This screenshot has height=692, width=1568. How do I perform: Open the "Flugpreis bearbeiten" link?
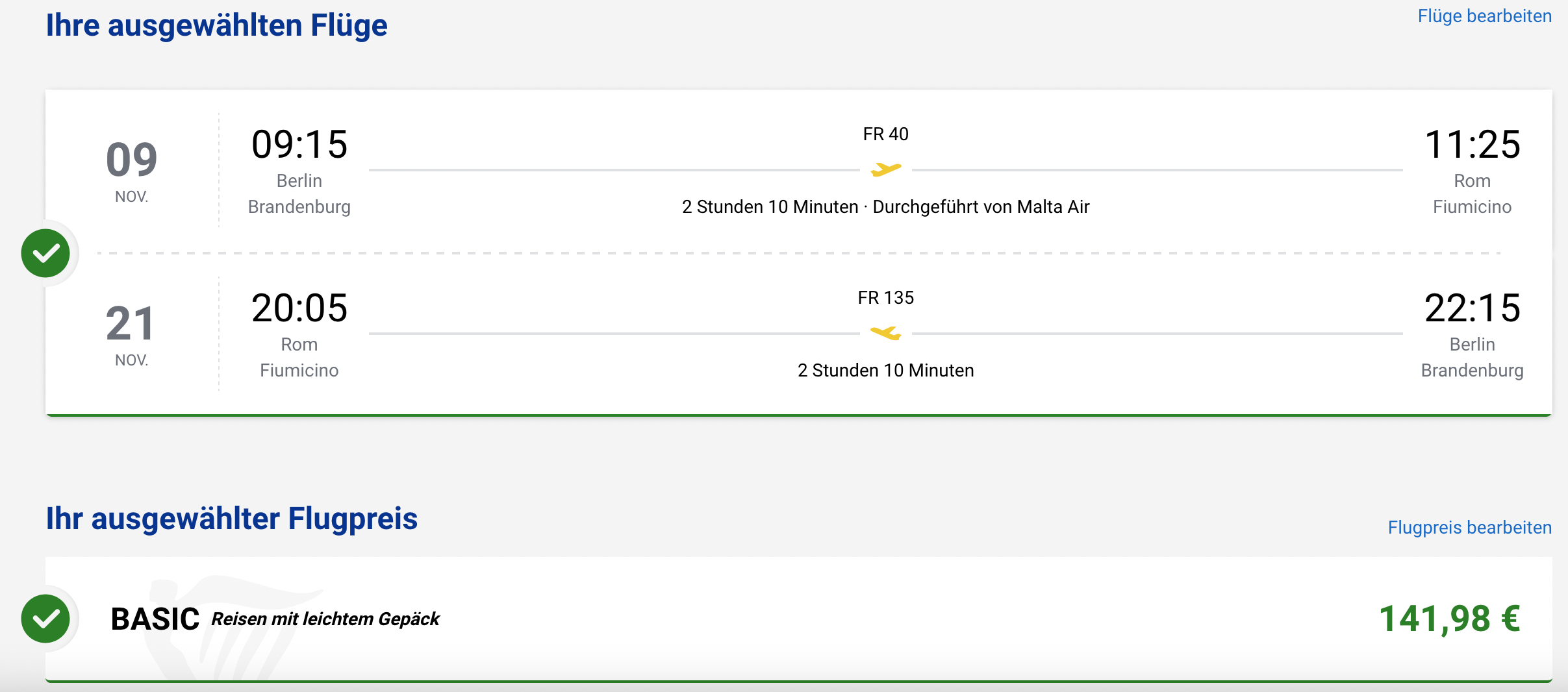(1469, 527)
